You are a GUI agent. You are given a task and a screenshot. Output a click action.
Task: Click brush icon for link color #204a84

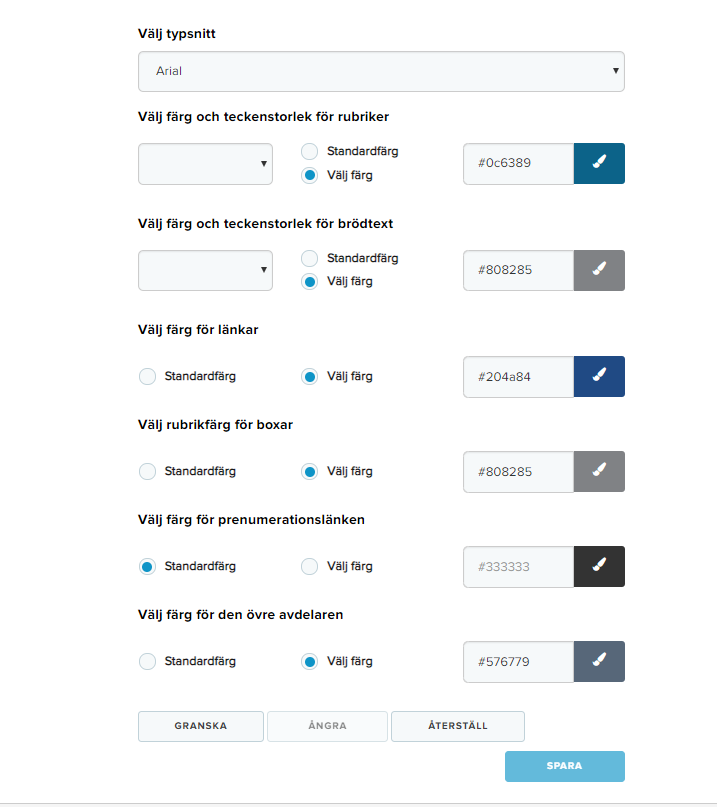tap(599, 377)
